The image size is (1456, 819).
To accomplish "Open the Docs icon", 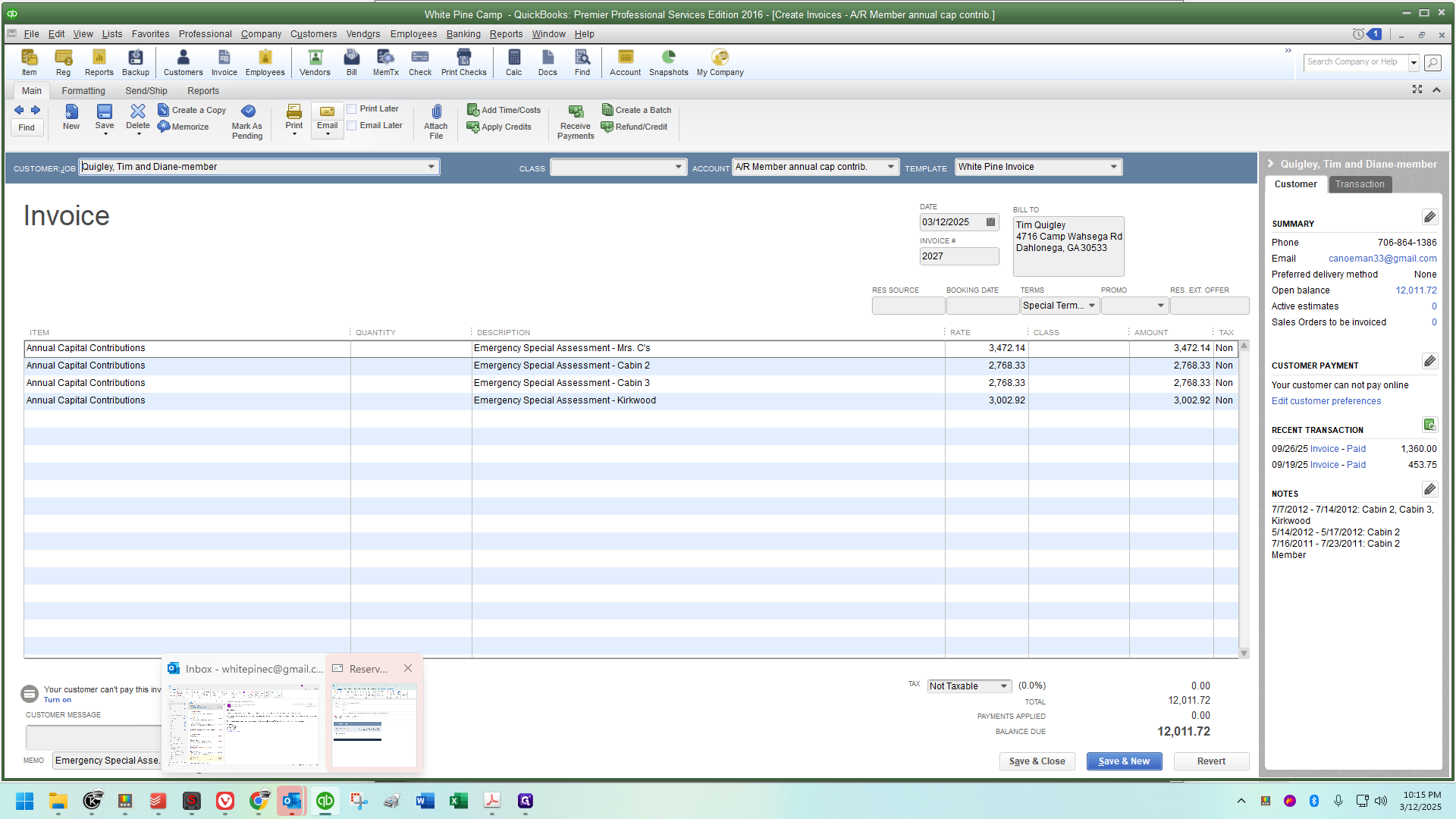I will [x=548, y=62].
